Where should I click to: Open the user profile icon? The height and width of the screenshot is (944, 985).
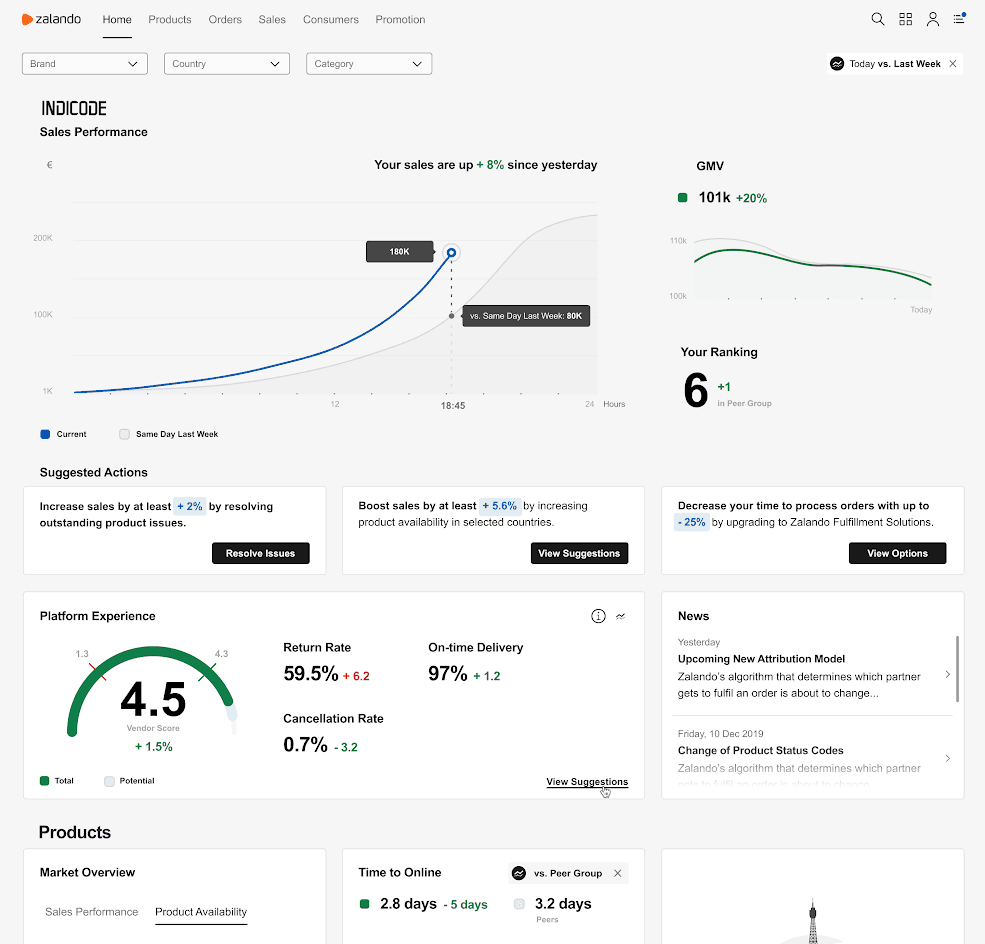932,19
